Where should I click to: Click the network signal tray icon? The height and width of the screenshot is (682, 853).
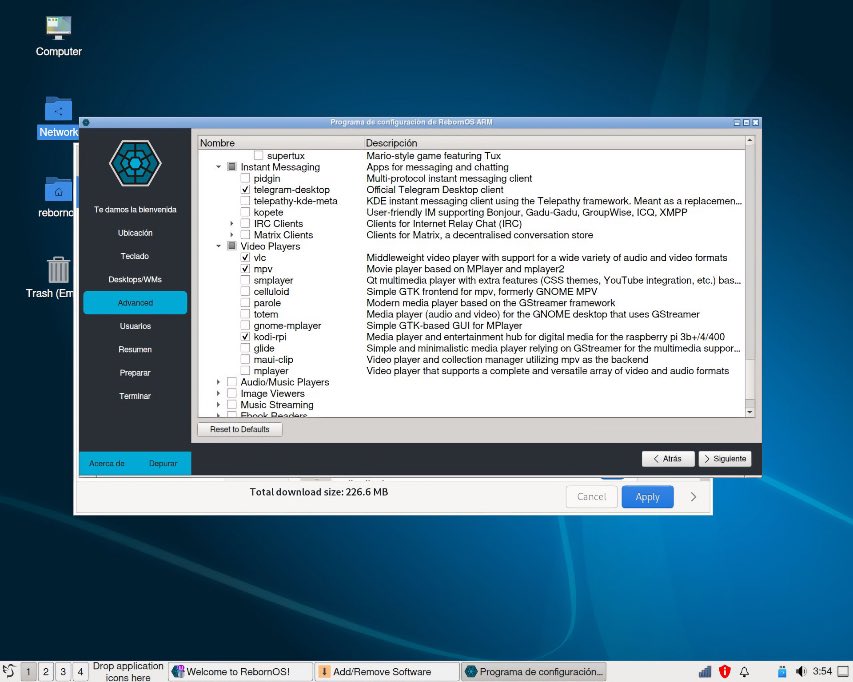[705, 672]
